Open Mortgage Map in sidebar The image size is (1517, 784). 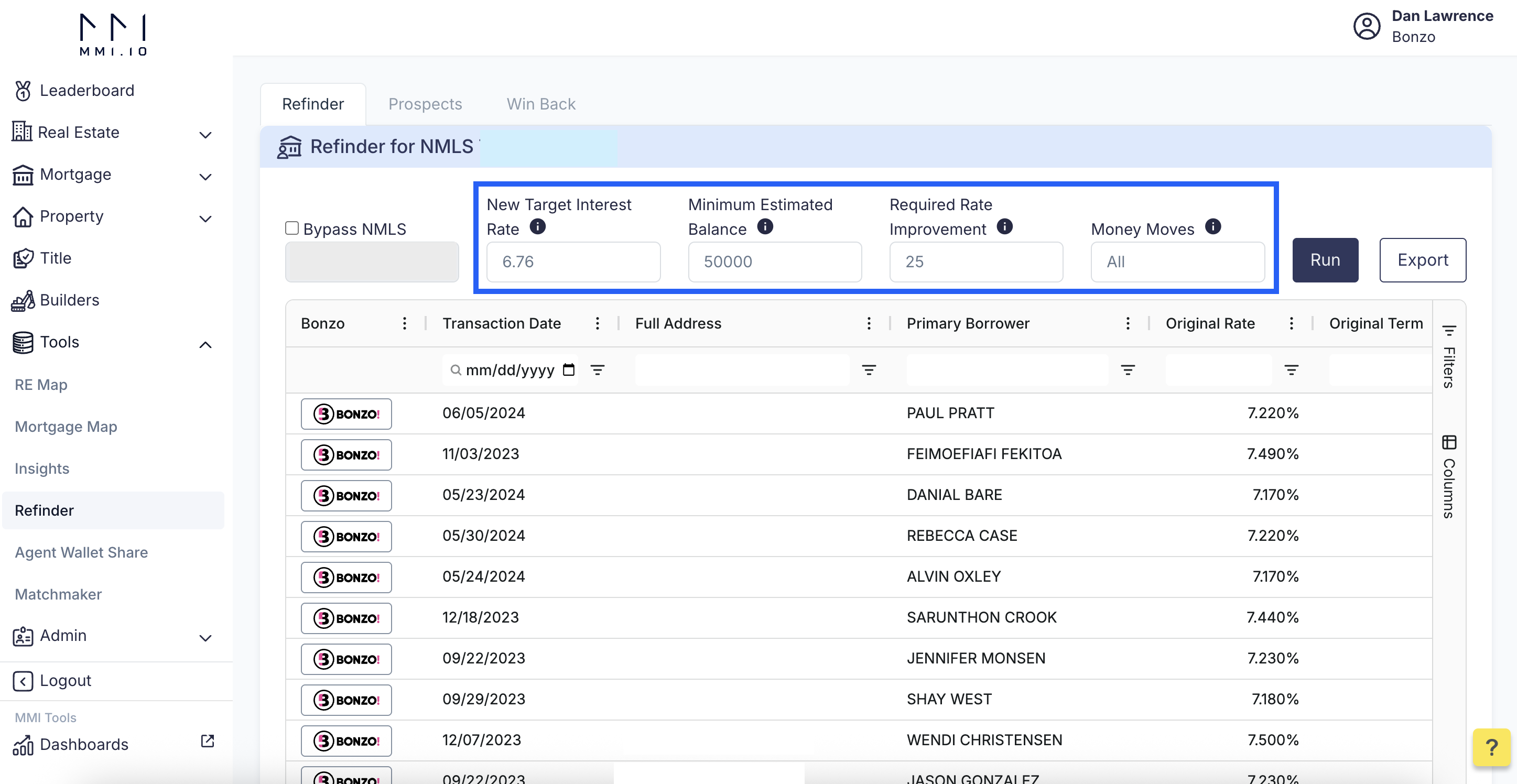66,427
